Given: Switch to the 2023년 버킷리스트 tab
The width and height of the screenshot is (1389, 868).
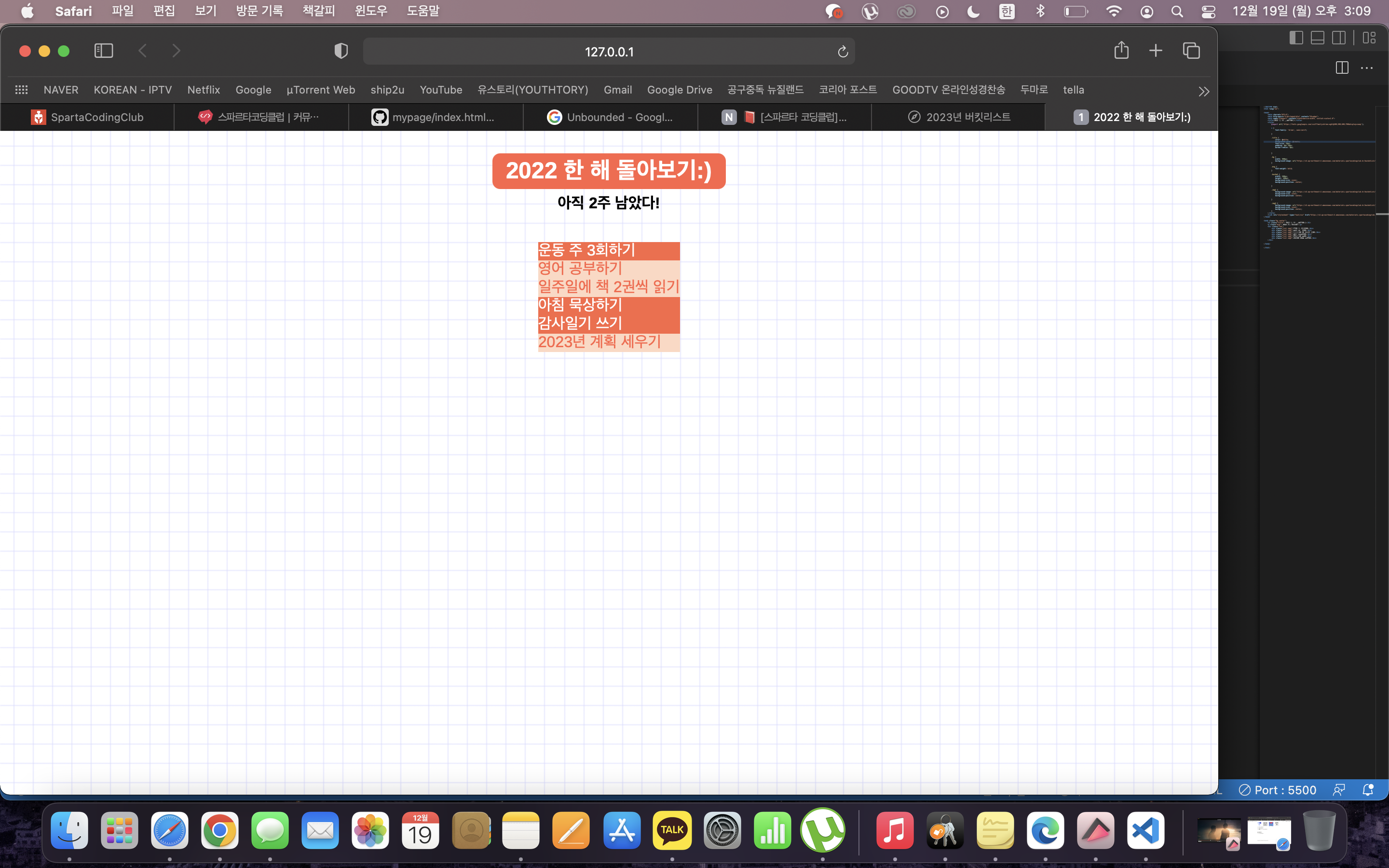Looking at the screenshot, I should [x=958, y=117].
